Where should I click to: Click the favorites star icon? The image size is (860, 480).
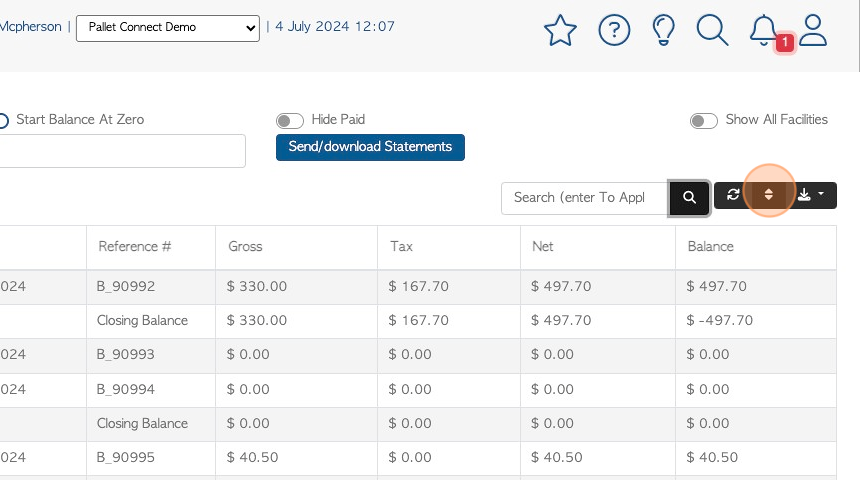click(560, 30)
